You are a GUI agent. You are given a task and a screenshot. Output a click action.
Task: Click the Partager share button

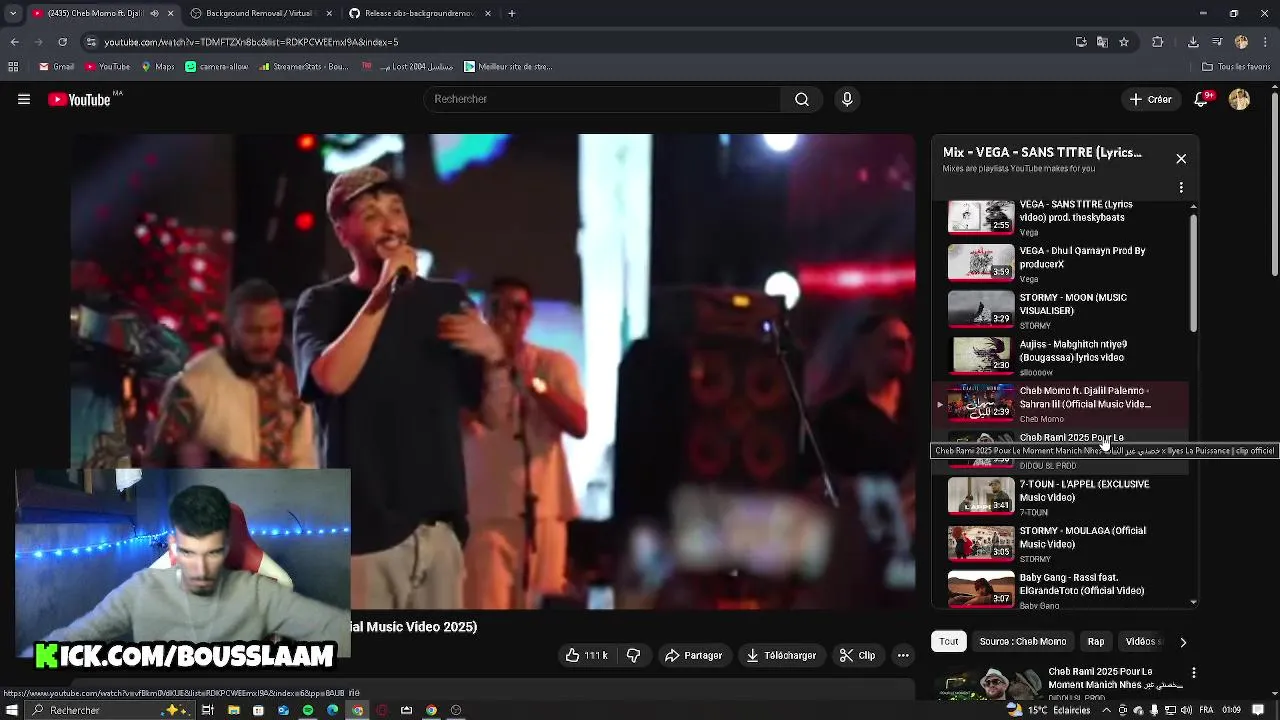(693, 655)
